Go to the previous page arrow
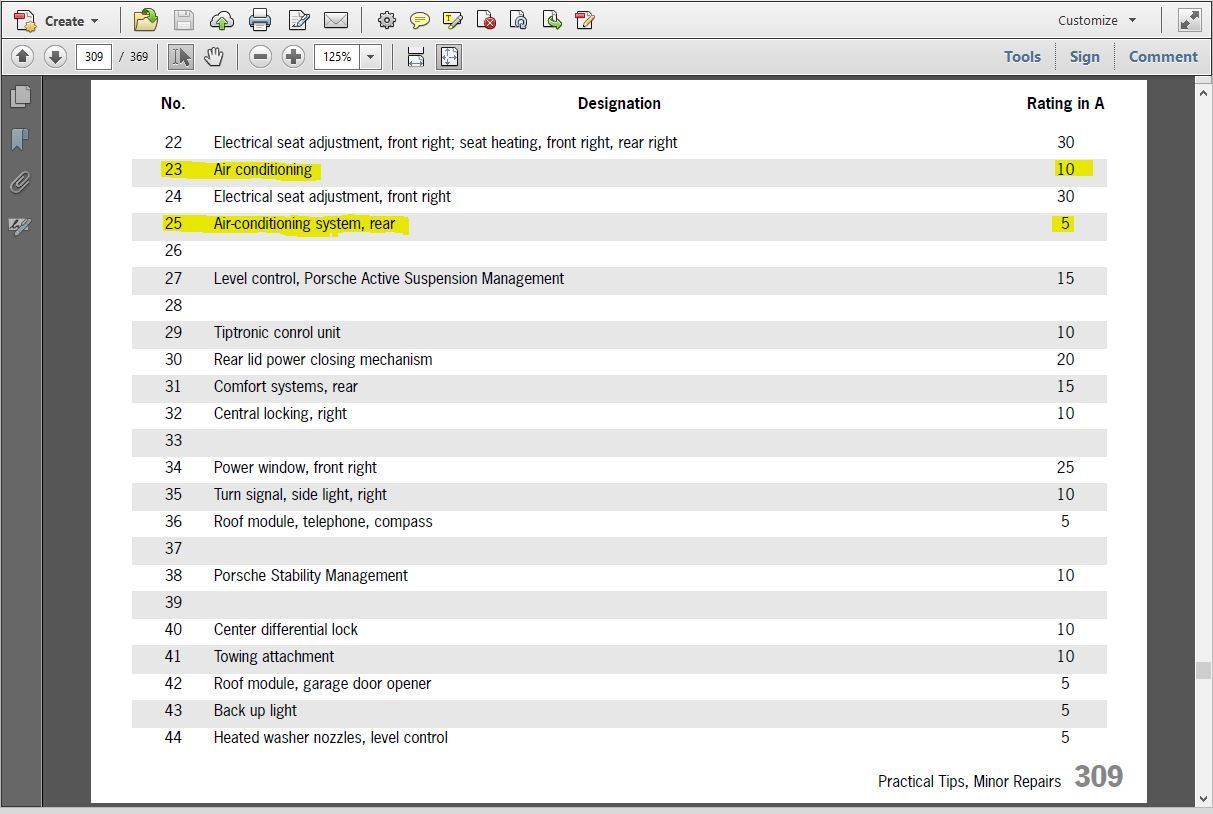 pos(23,57)
